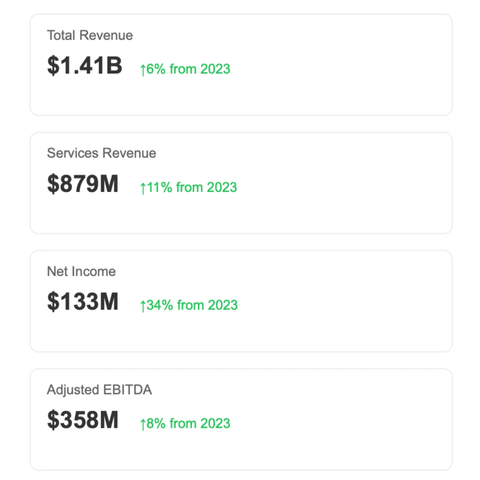Open the Adjusted EBITDA card
Image resolution: width=480 pixels, height=480 pixels.
pos(241,419)
